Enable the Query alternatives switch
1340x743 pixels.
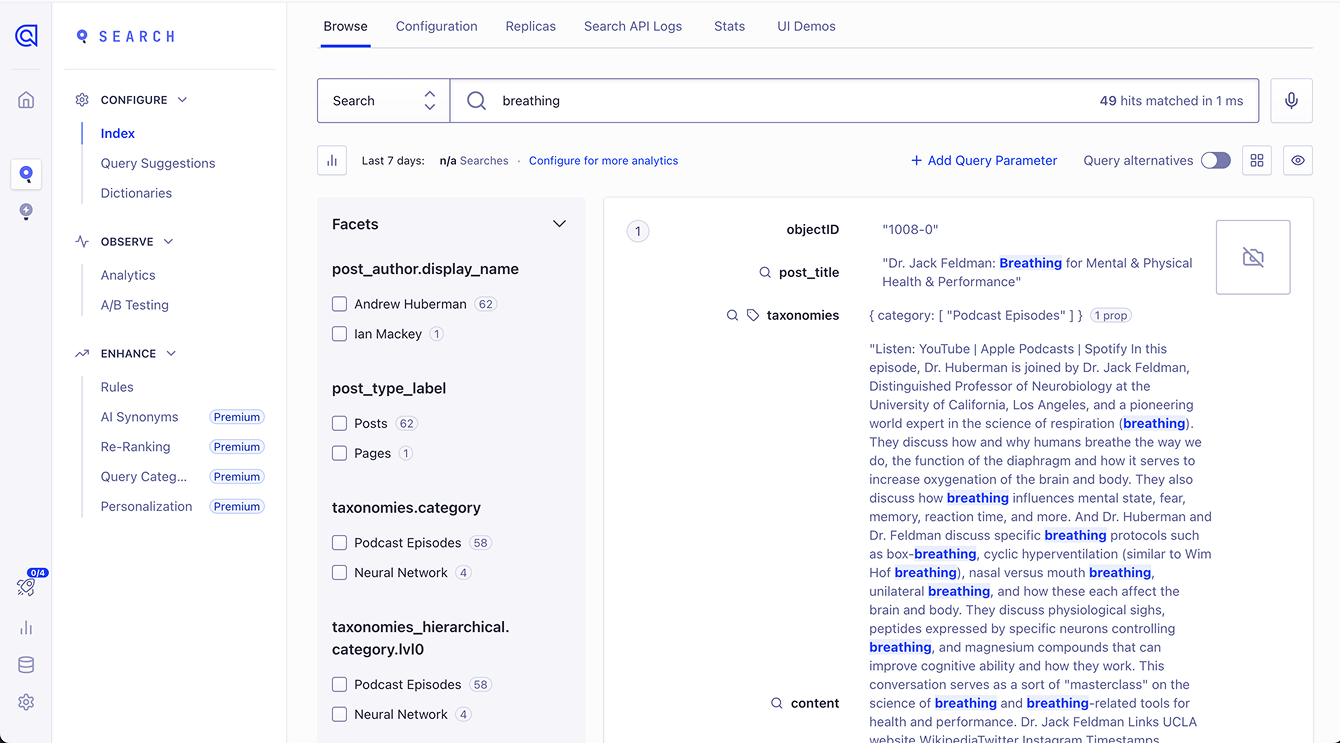tap(1216, 160)
